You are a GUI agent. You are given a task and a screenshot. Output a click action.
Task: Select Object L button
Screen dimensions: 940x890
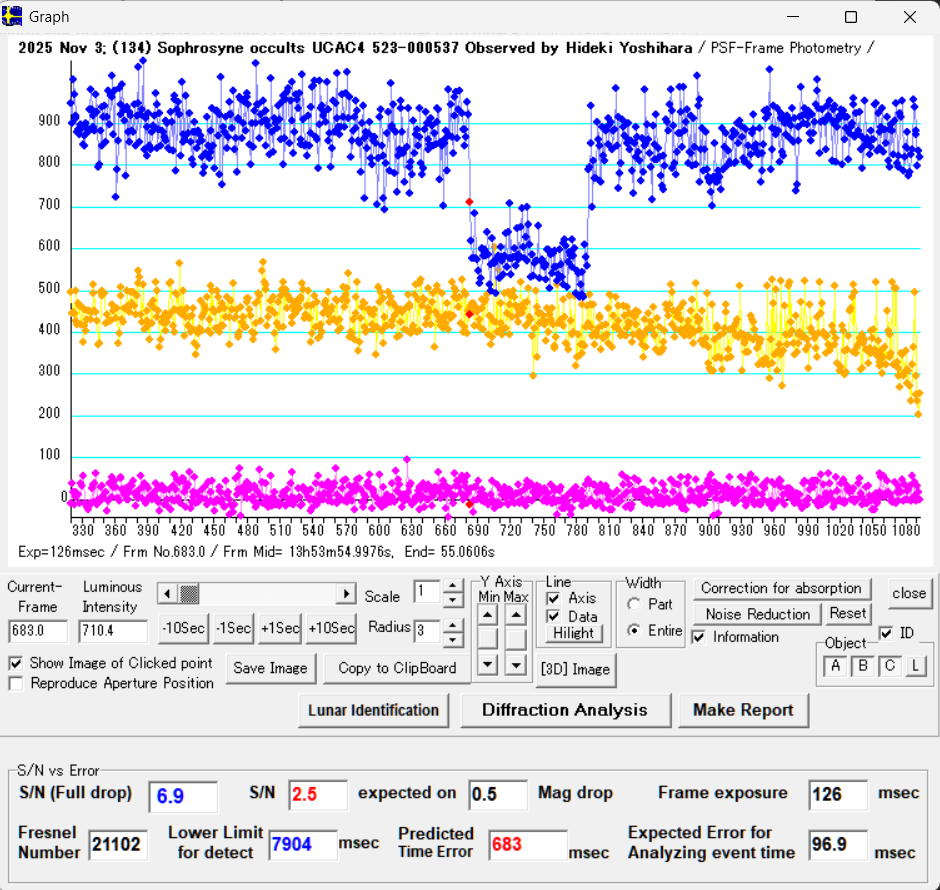[914, 666]
